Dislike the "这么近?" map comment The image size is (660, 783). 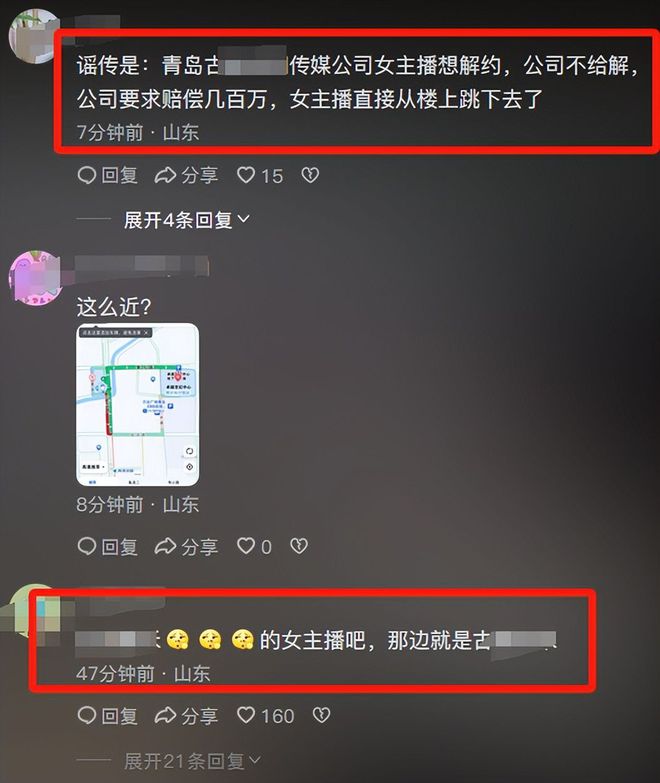[x=299, y=546]
